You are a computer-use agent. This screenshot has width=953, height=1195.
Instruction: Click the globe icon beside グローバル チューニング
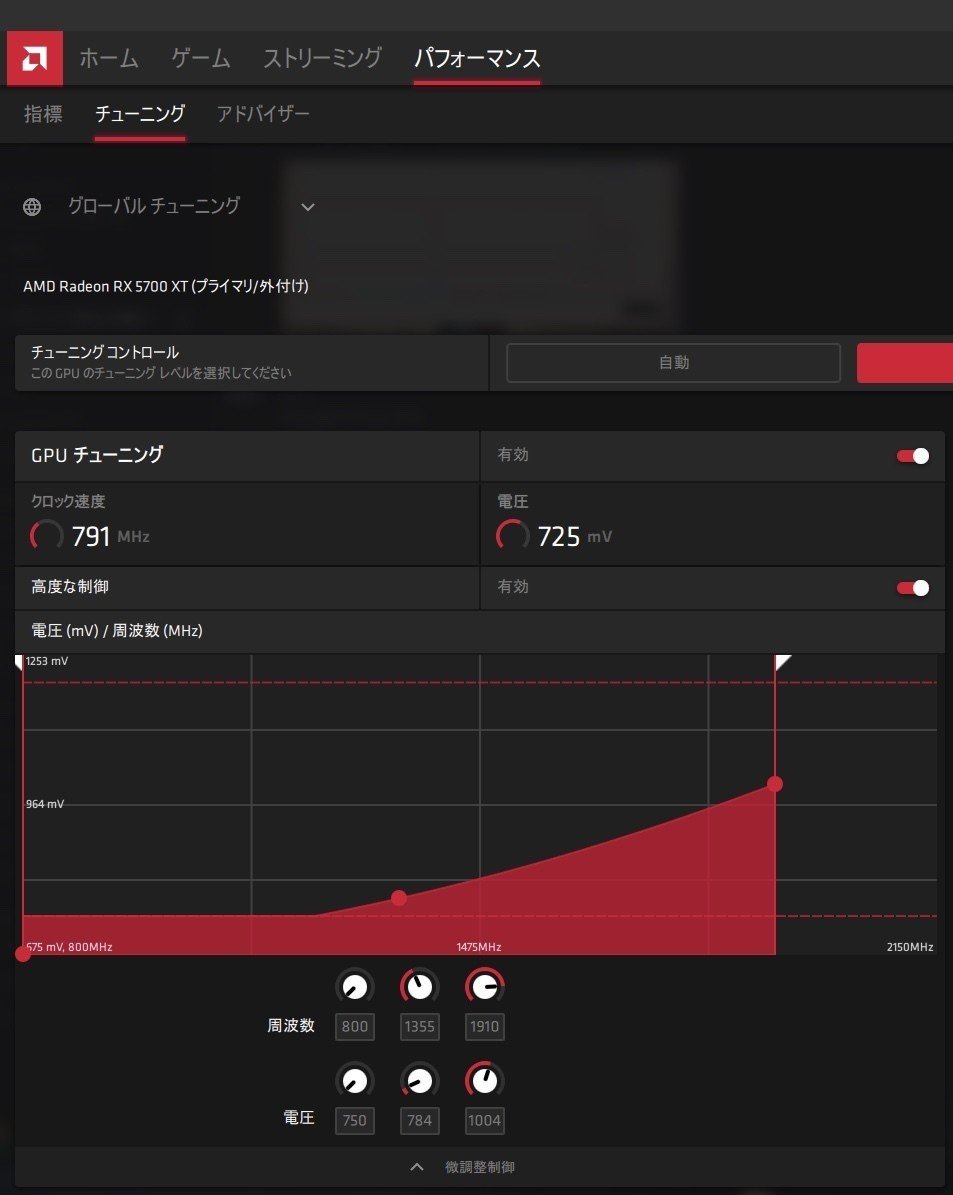point(31,206)
